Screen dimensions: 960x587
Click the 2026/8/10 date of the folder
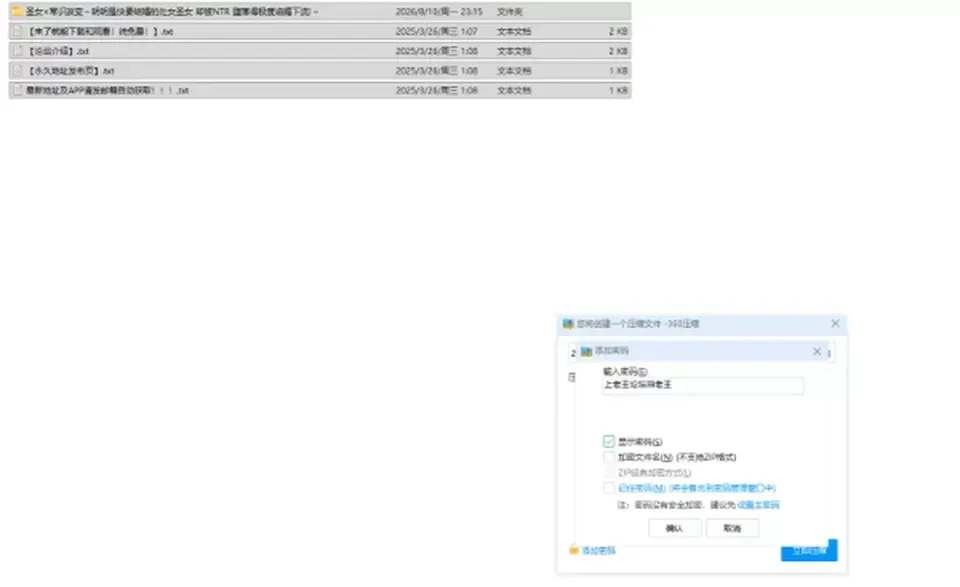(438, 12)
